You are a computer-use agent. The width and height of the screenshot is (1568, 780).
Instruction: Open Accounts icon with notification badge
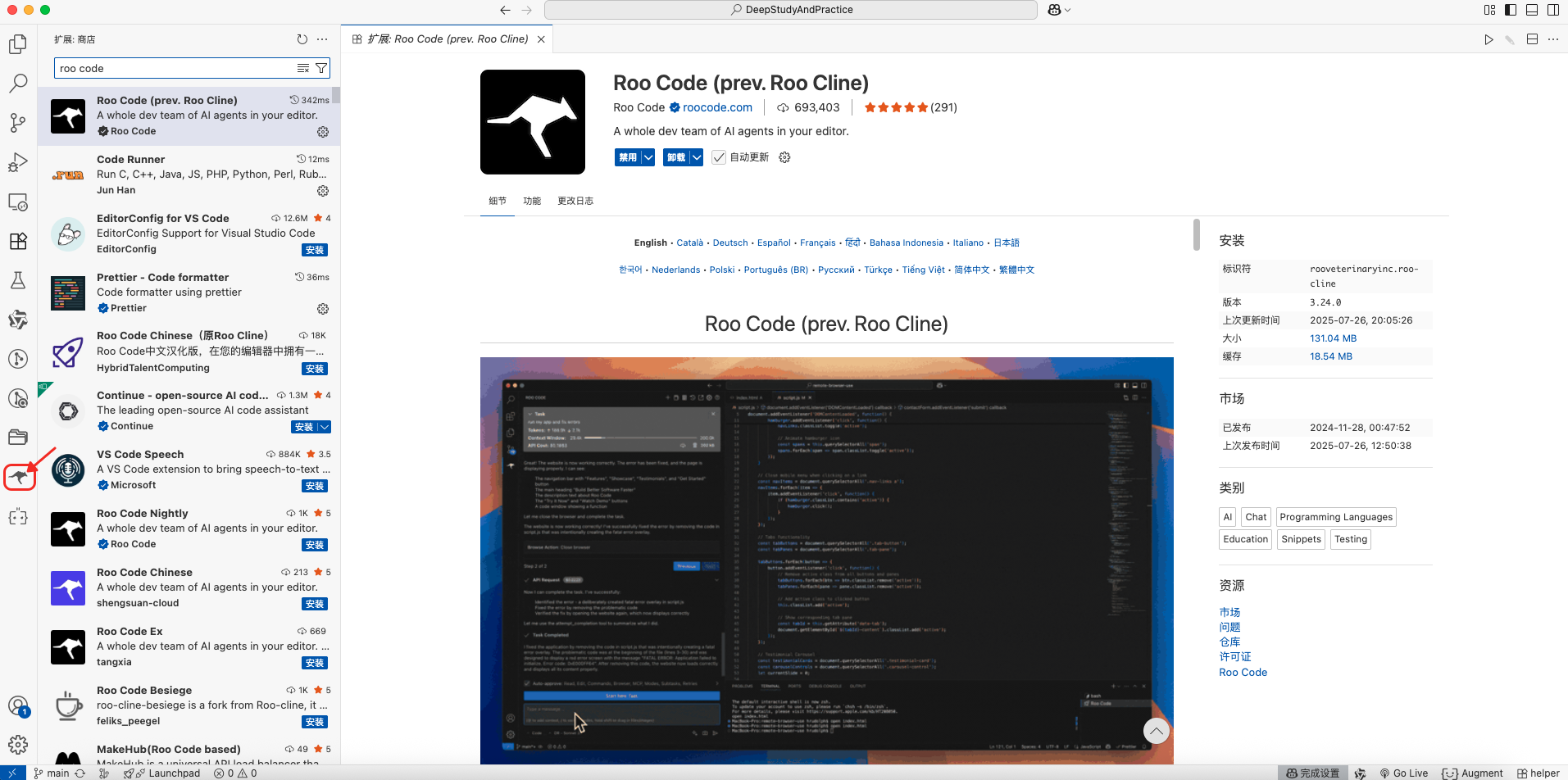coord(18,705)
